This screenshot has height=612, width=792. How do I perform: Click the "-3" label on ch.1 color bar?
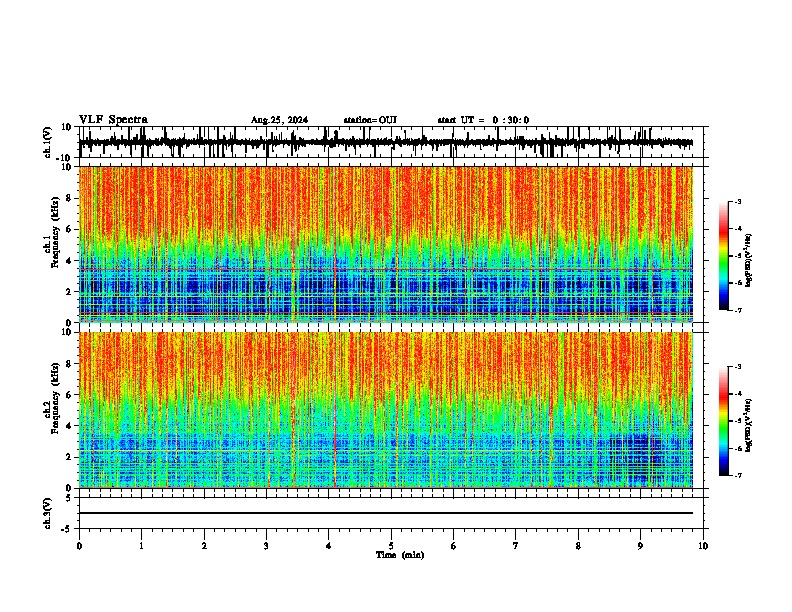[738, 201]
